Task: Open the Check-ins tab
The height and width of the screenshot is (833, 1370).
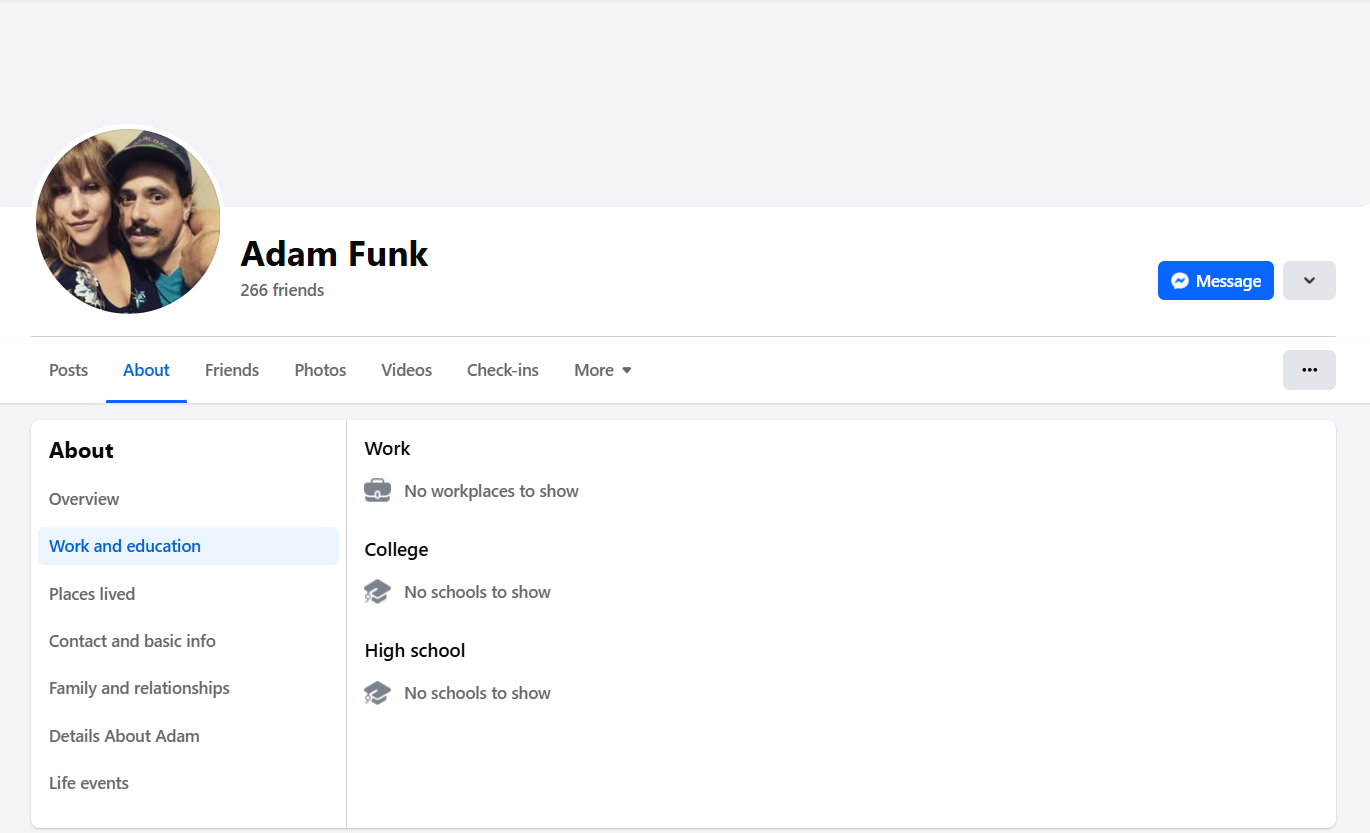Action: (503, 370)
